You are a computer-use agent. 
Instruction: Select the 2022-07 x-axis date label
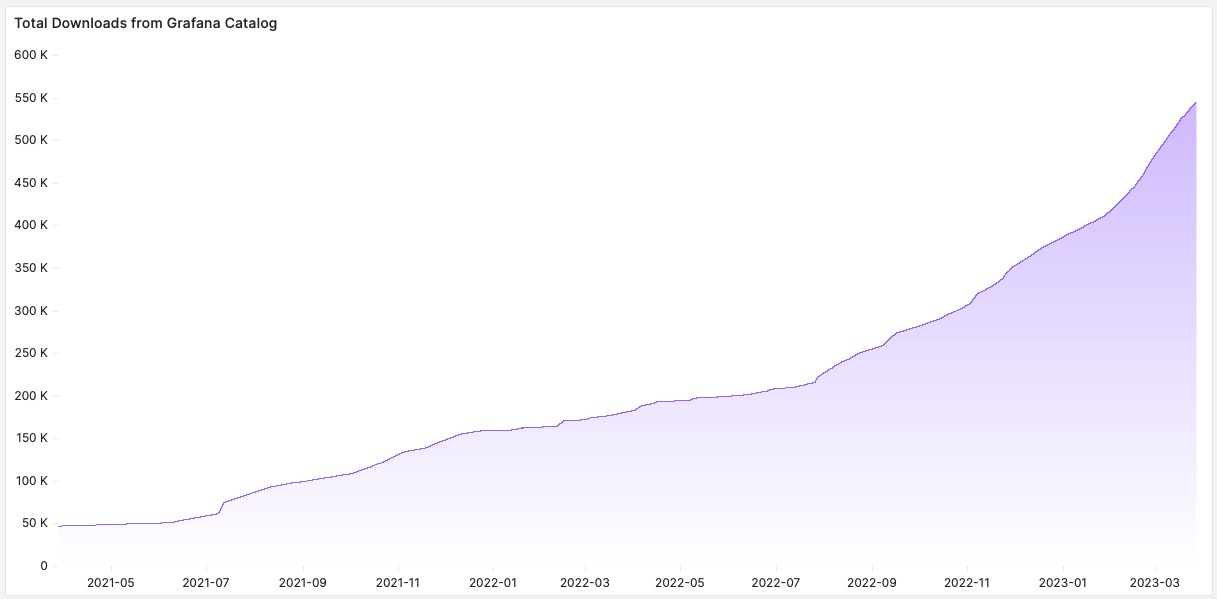click(x=776, y=582)
